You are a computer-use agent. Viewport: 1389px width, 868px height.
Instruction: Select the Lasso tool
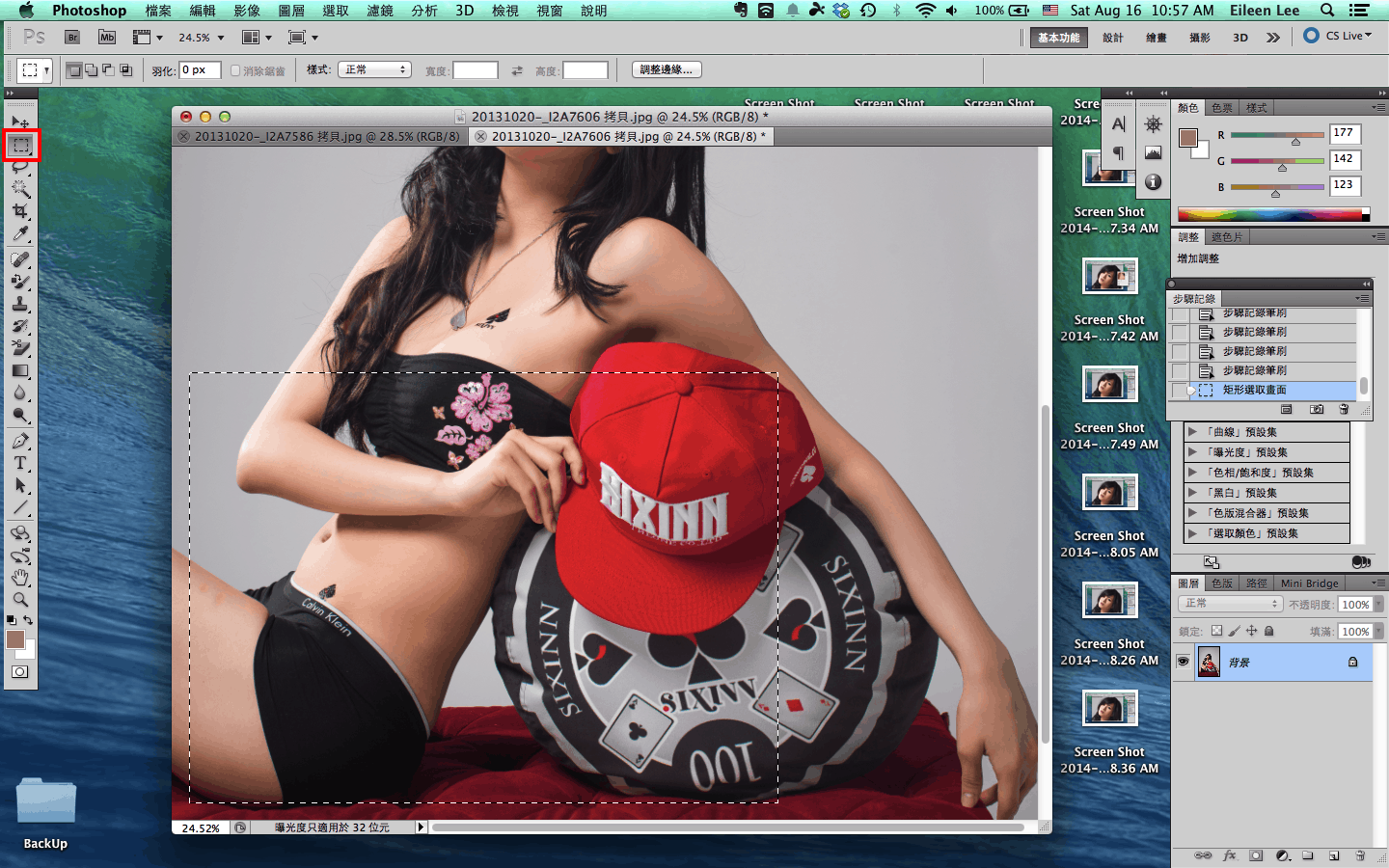(20, 167)
